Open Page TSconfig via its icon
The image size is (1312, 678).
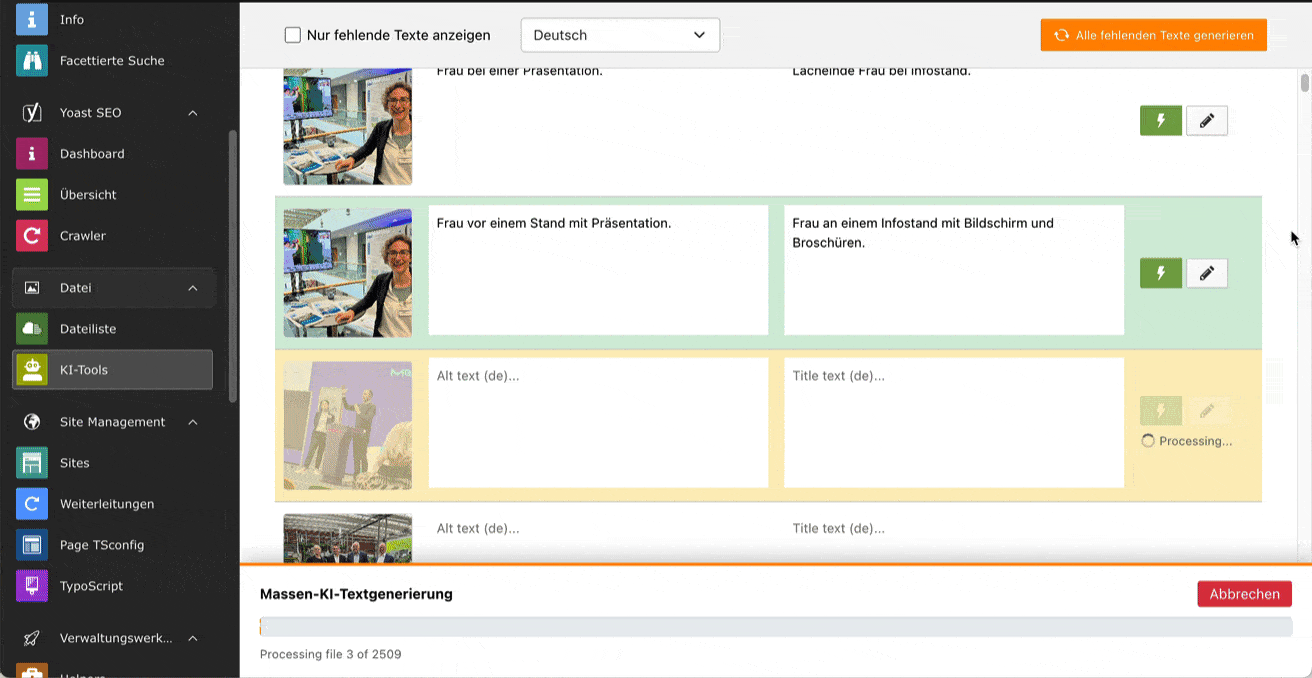pos(31,544)
